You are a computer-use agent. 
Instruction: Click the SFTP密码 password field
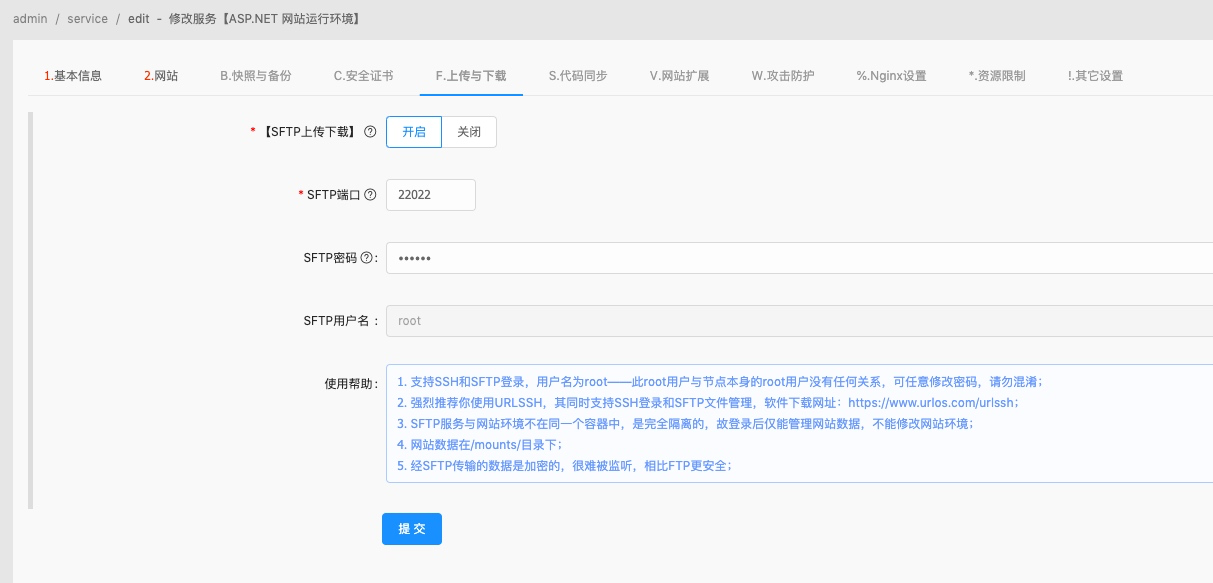tap(600, 258)
